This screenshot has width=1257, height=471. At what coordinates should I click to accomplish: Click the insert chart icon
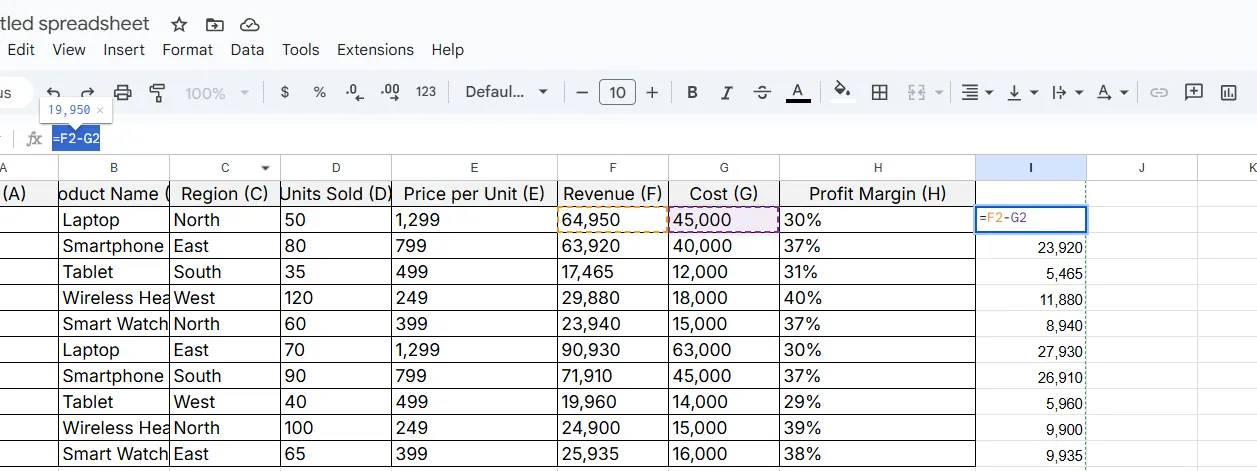tap(1228, 93)
